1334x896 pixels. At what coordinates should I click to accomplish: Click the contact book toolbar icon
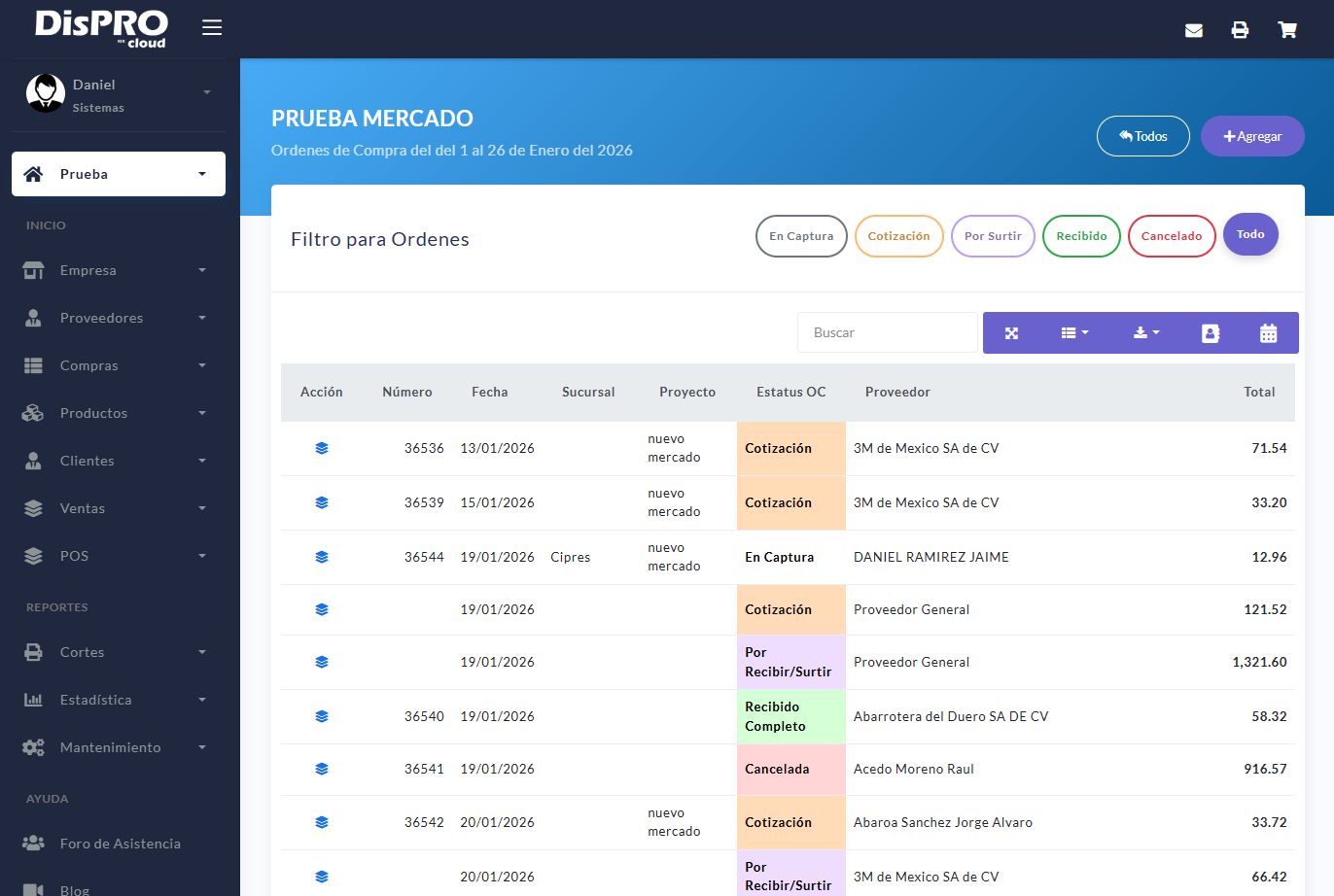tap(1211, 333)
